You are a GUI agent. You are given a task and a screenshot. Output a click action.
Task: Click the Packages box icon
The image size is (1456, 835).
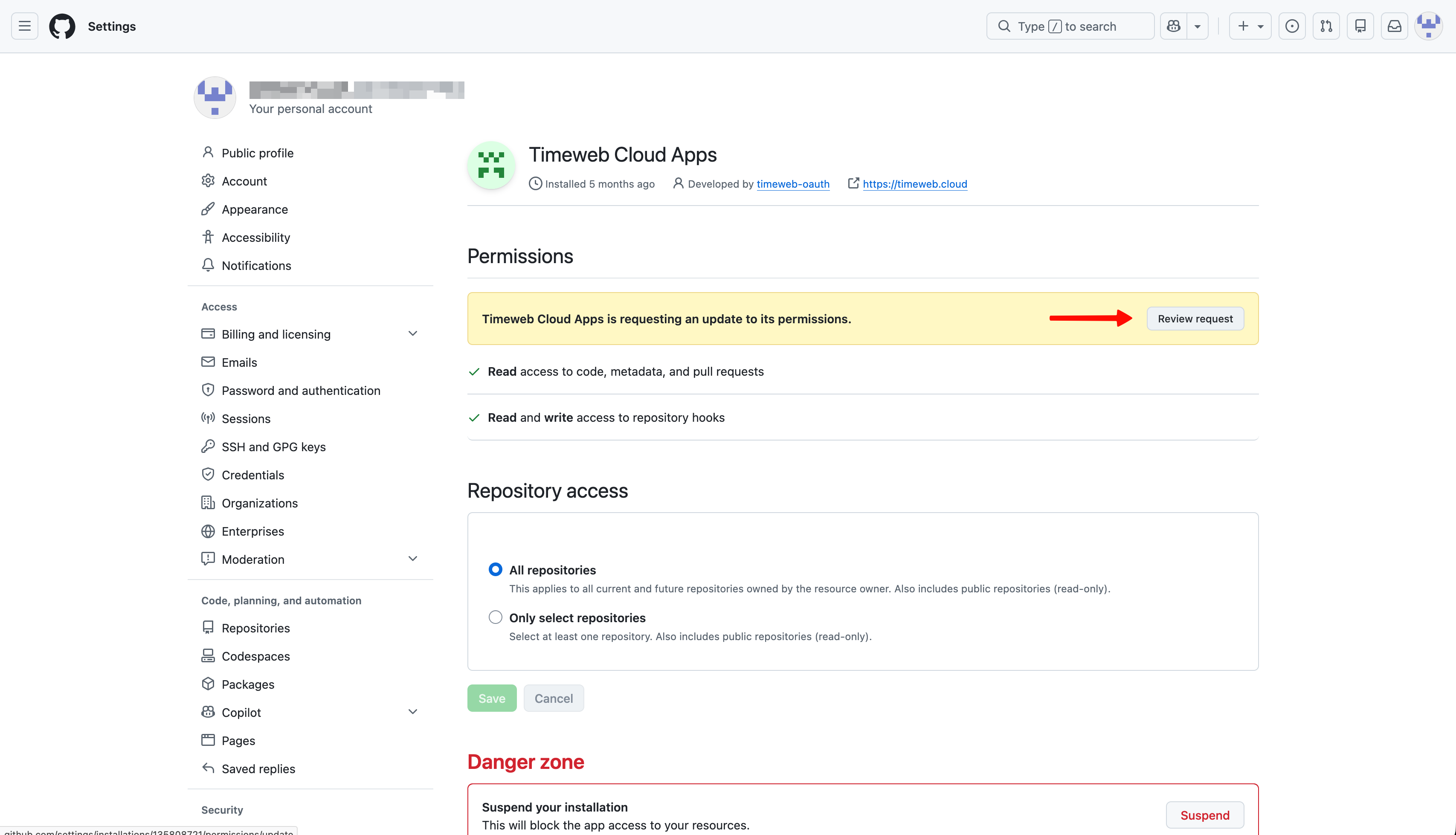tap(208, 684)
